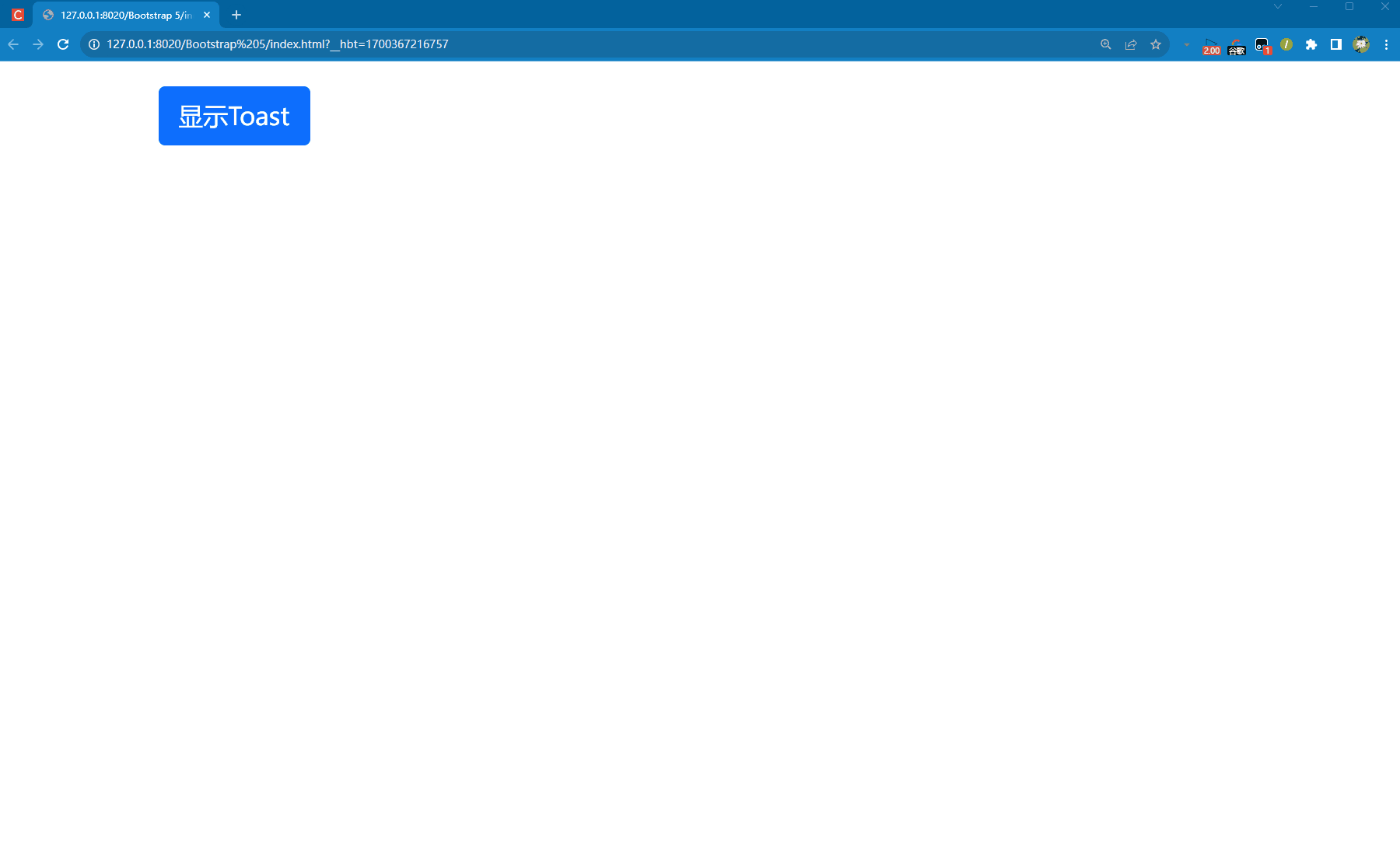Click the forward navigation arrow
1400x853 pixels.
37,44
